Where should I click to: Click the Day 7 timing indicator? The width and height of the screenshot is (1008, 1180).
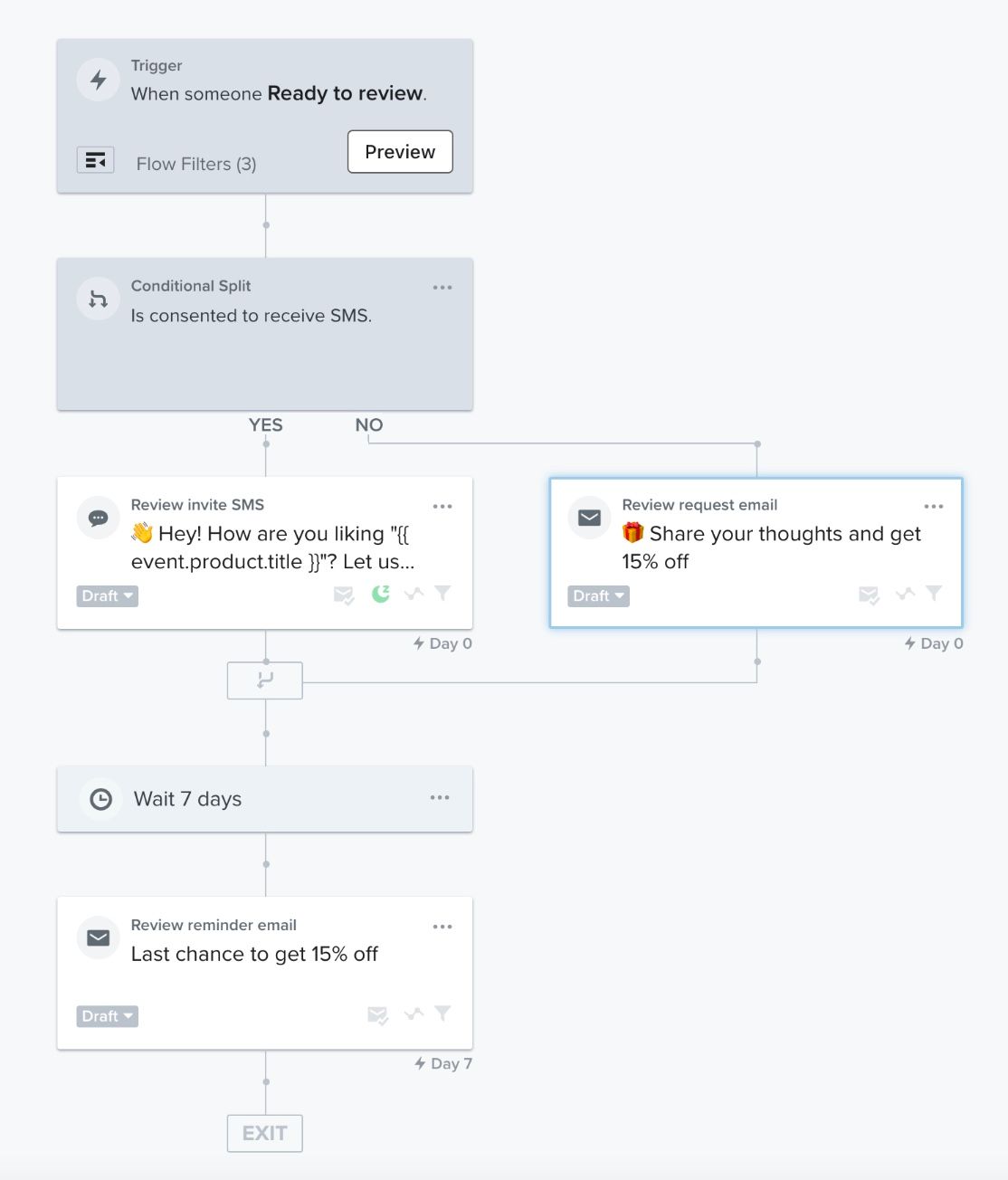pyautogui.click(x=442, y=1063)
